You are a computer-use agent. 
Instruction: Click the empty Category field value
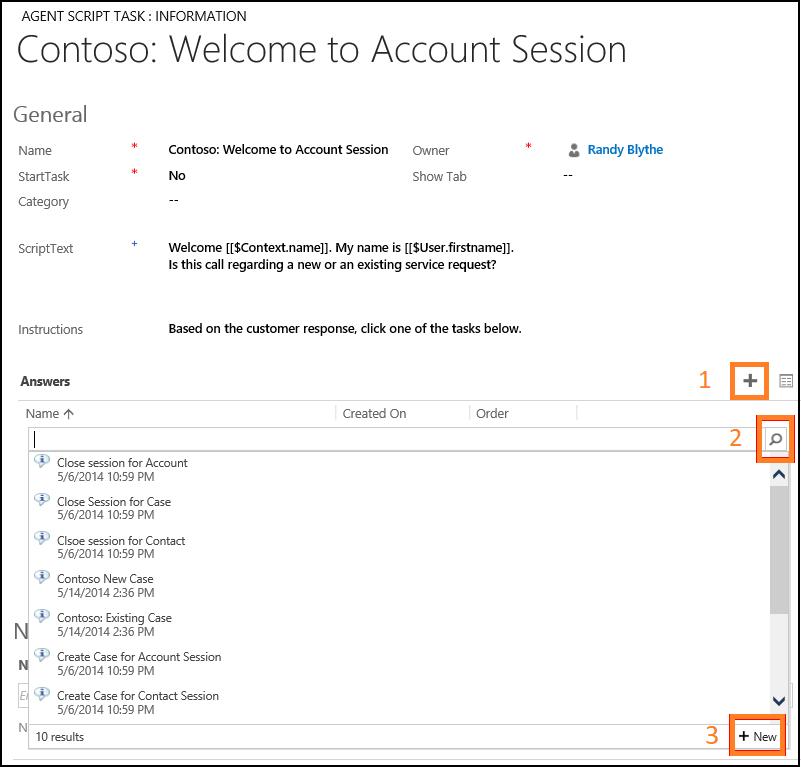(x=174, y=200)
